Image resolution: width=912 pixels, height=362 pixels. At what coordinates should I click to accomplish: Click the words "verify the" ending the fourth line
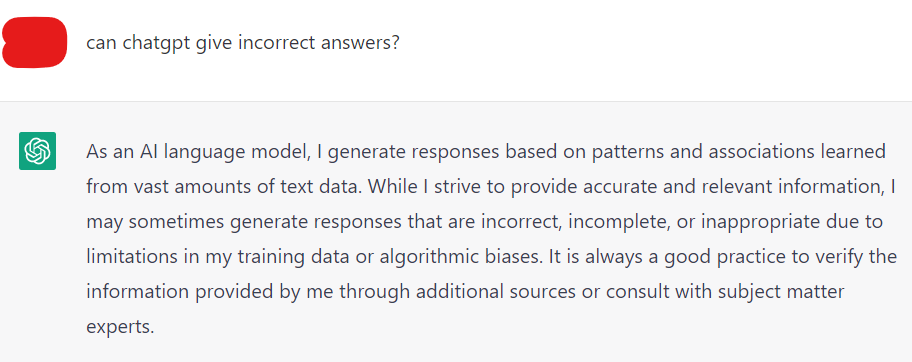856,257
